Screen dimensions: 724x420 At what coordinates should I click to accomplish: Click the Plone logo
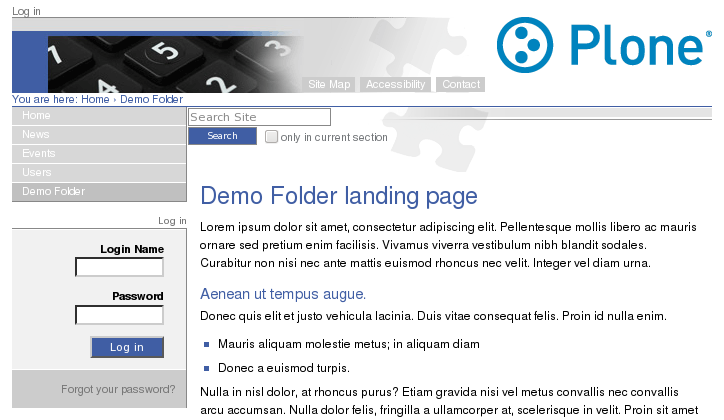(x=604, y=45)
